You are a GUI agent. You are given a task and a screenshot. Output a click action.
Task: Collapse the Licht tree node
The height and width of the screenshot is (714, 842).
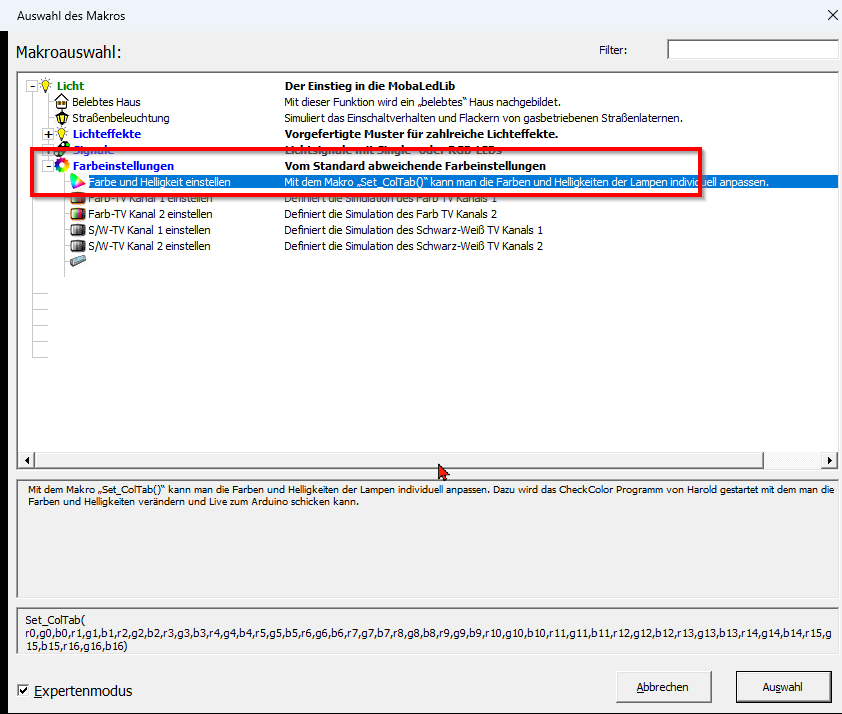click(x=32, y=86)
